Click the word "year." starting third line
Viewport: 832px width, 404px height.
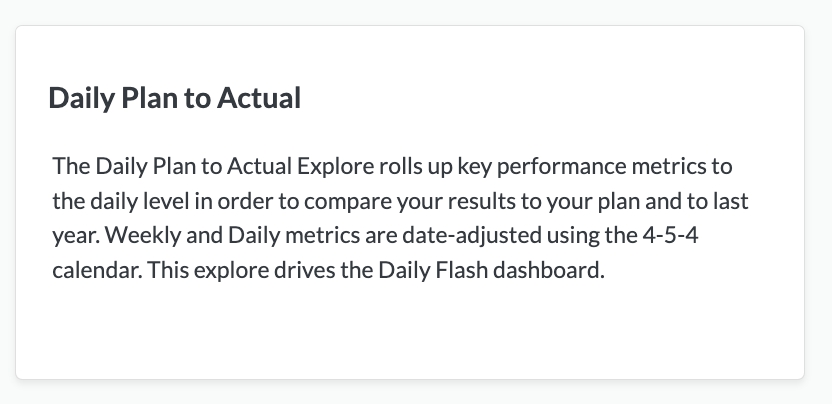72,236
